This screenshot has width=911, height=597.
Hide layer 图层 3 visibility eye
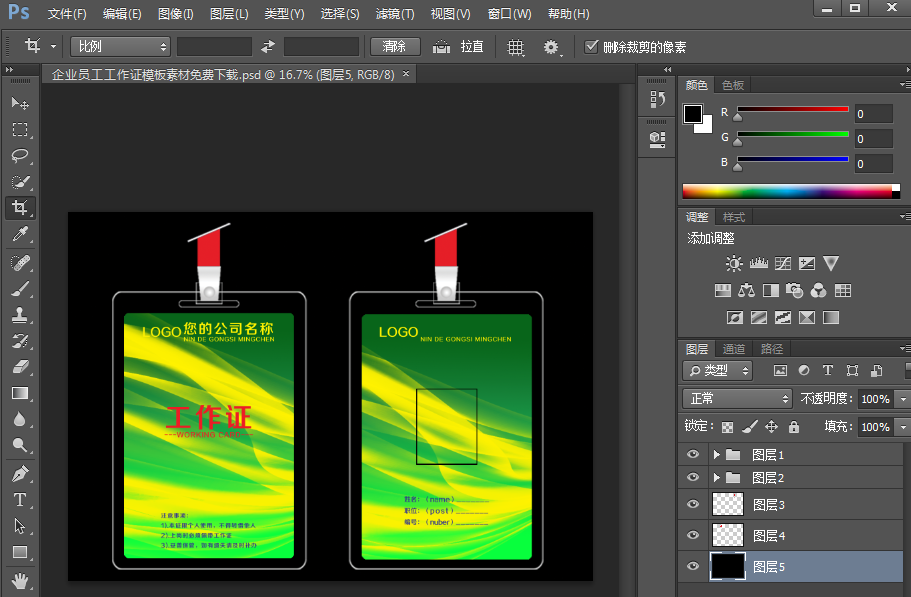pos(692,505)
